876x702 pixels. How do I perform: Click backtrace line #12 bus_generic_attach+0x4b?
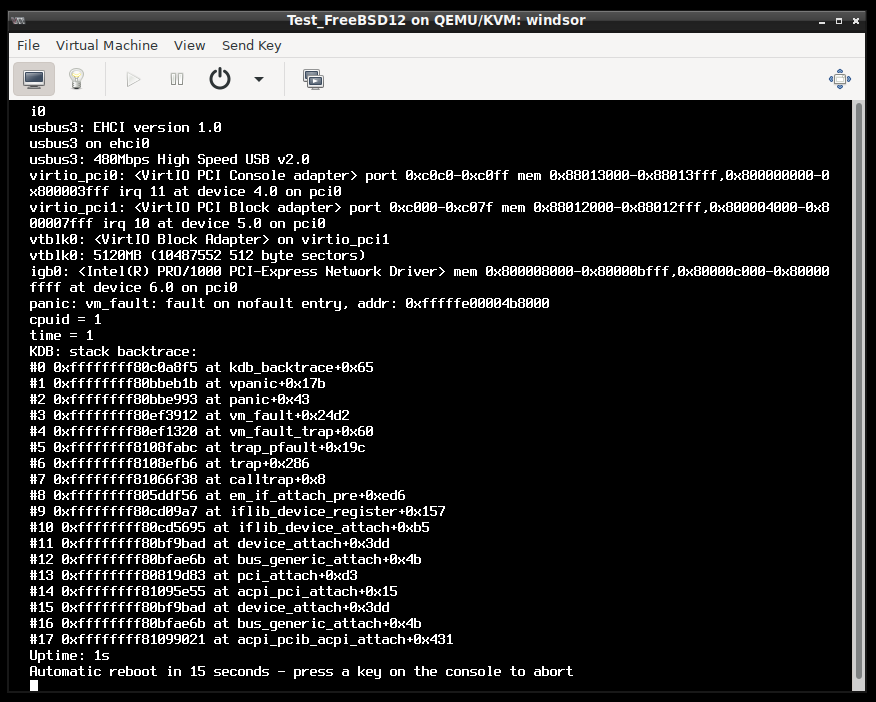click(x=225, y=560)
